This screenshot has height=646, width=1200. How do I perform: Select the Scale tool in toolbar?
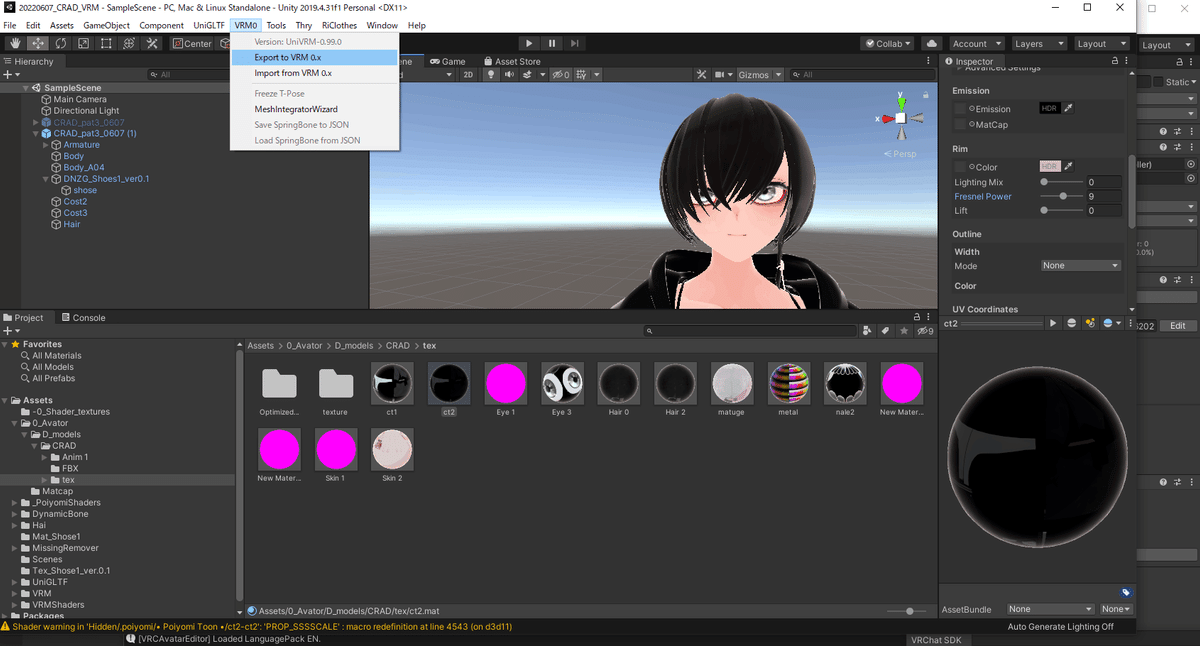pyautogui.click(x=84, y=43)
